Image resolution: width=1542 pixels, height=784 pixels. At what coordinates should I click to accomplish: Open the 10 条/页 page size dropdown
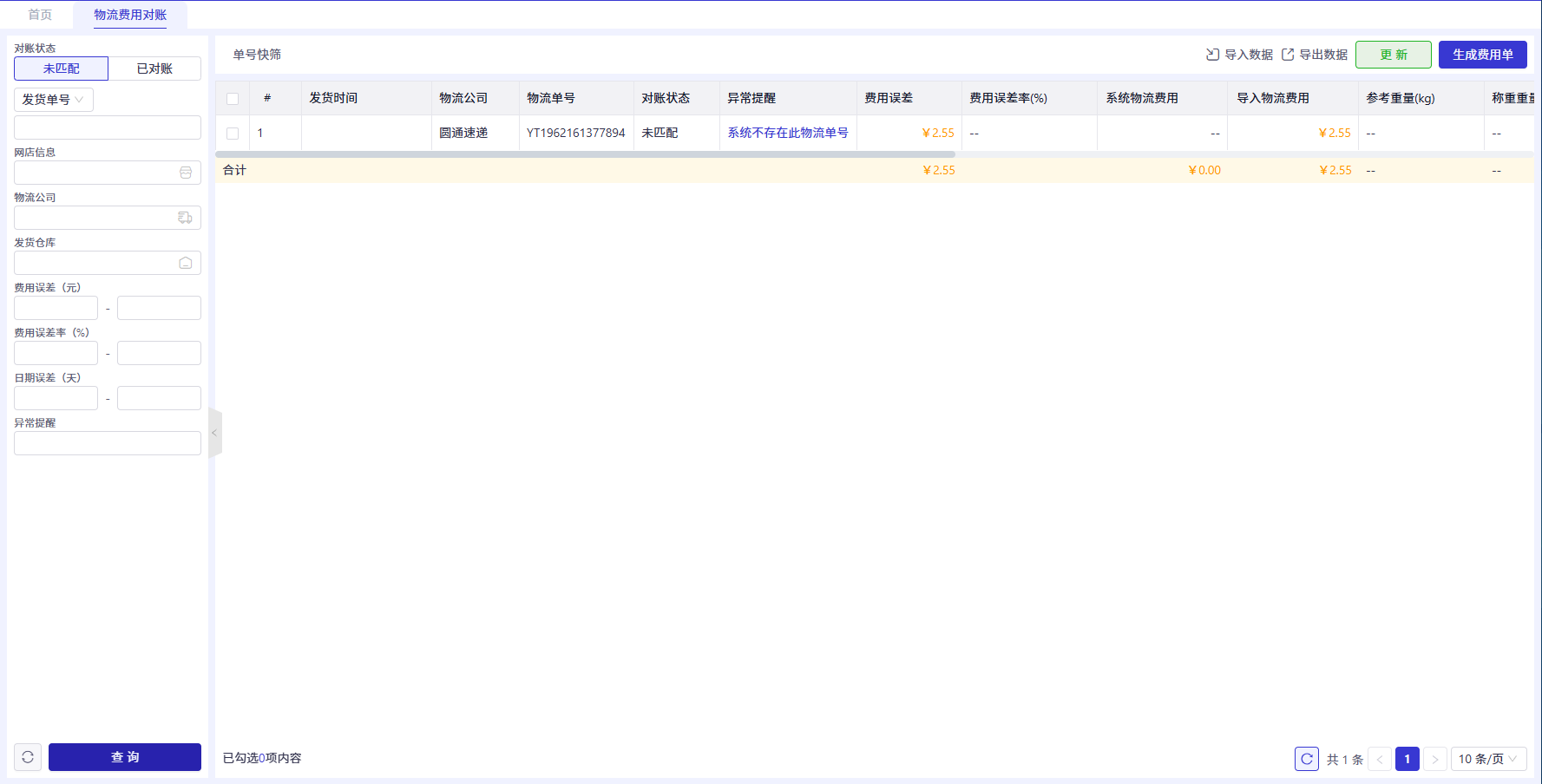(x=1489, y=759)
